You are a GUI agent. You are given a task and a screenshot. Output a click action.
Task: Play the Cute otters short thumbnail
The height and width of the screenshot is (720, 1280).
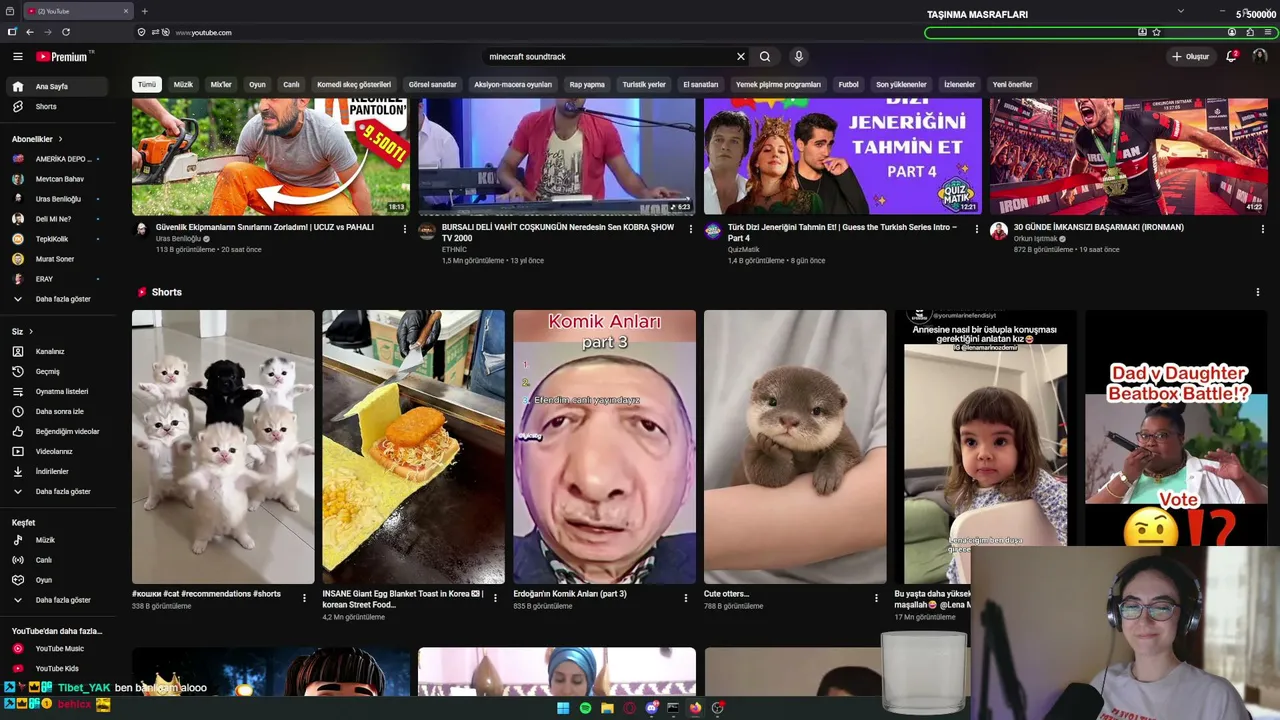(795, 447)
